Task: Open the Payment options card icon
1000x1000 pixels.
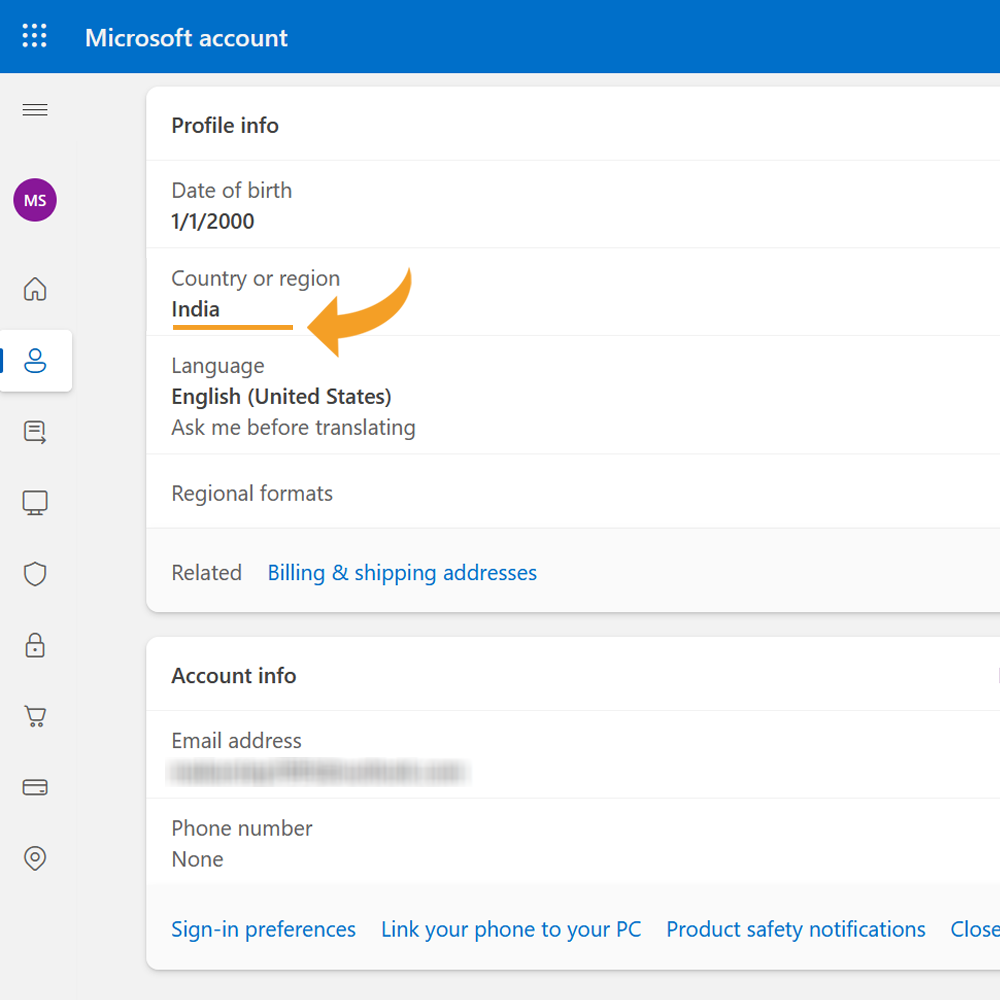Action: click(35, 788)
